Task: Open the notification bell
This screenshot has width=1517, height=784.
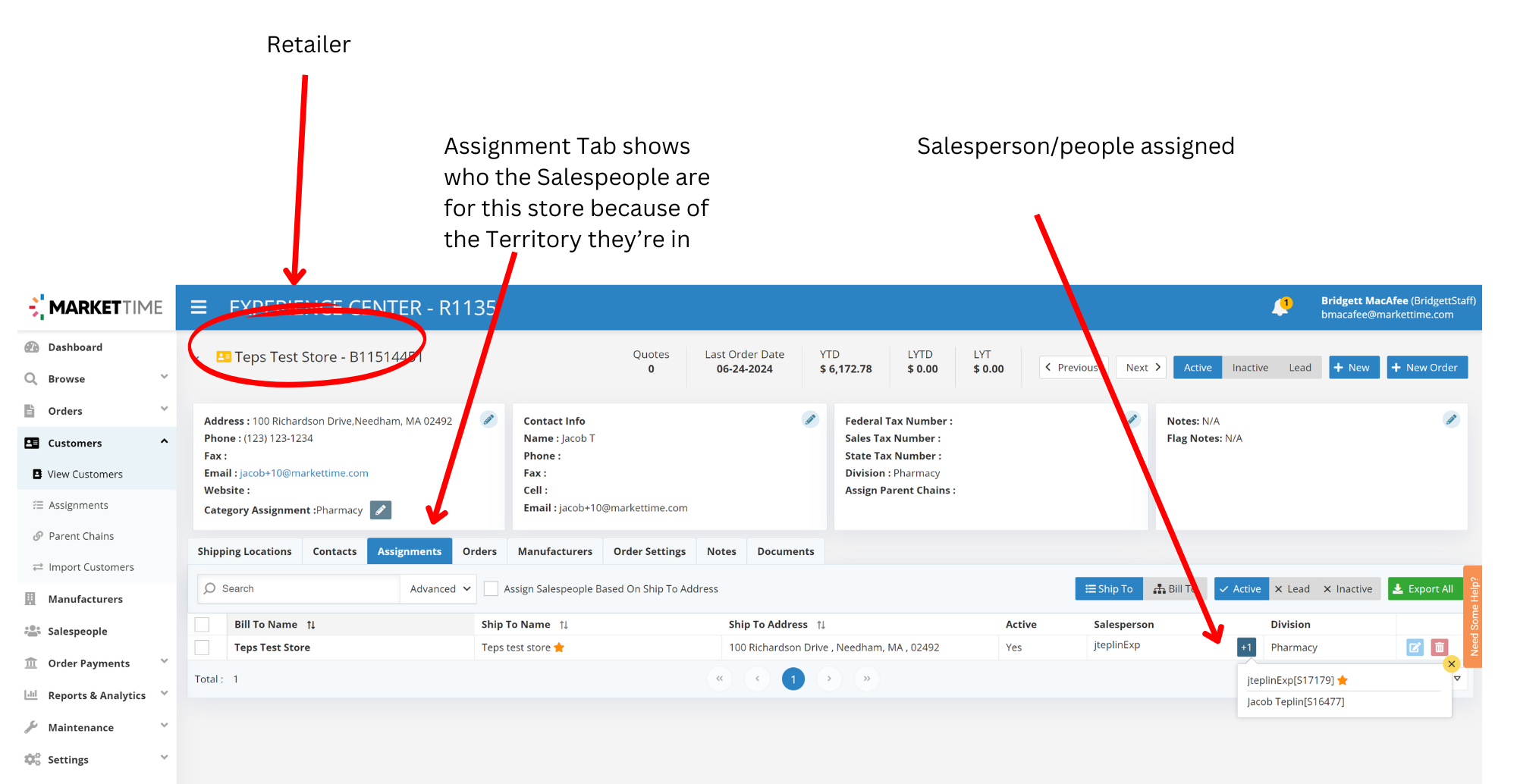Action: pos(1280,307)
